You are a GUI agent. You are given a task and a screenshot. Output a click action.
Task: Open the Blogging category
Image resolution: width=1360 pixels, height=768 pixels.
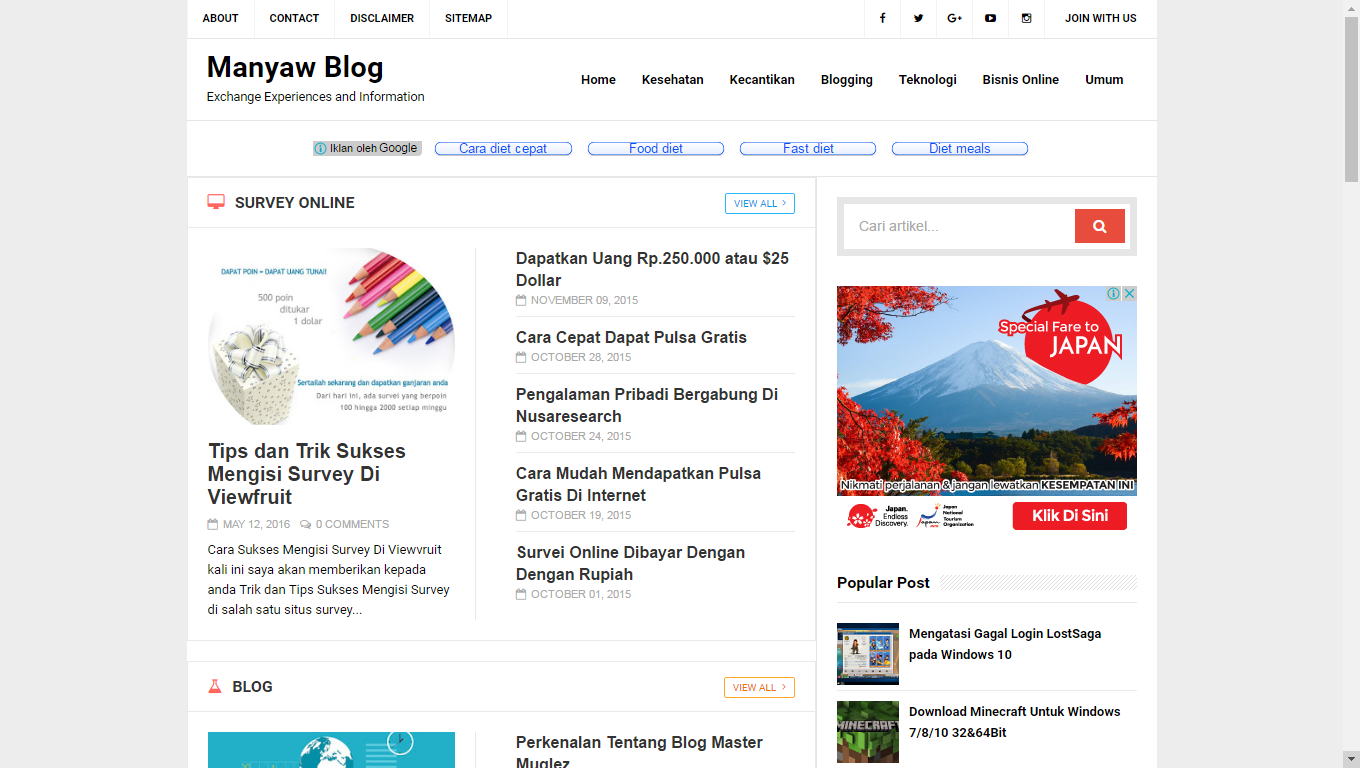click(x=847, y=80)
